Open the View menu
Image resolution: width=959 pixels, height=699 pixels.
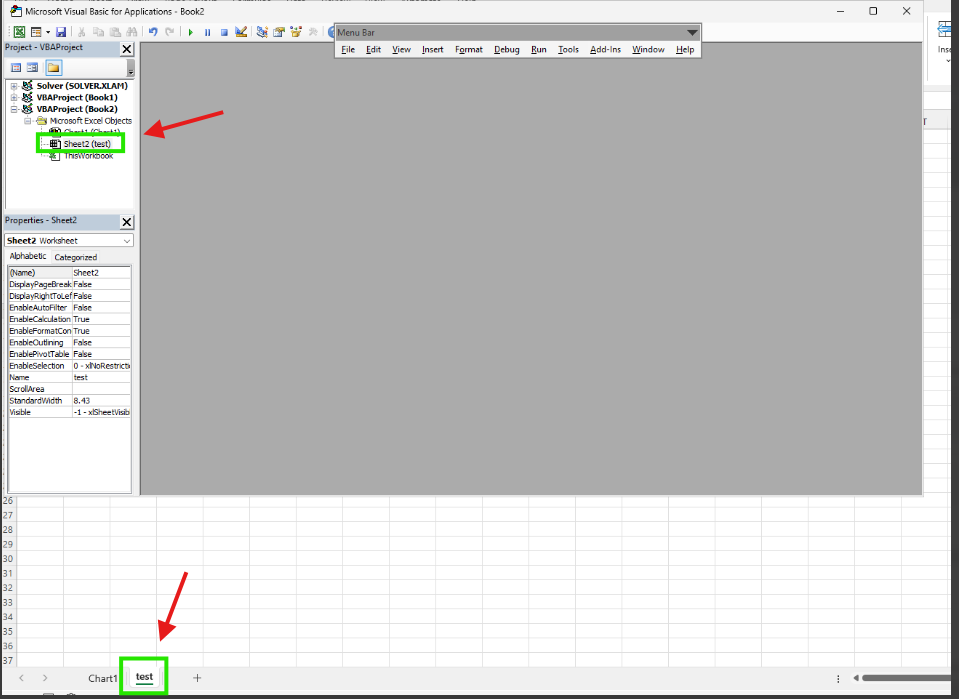tap(401, 50)
